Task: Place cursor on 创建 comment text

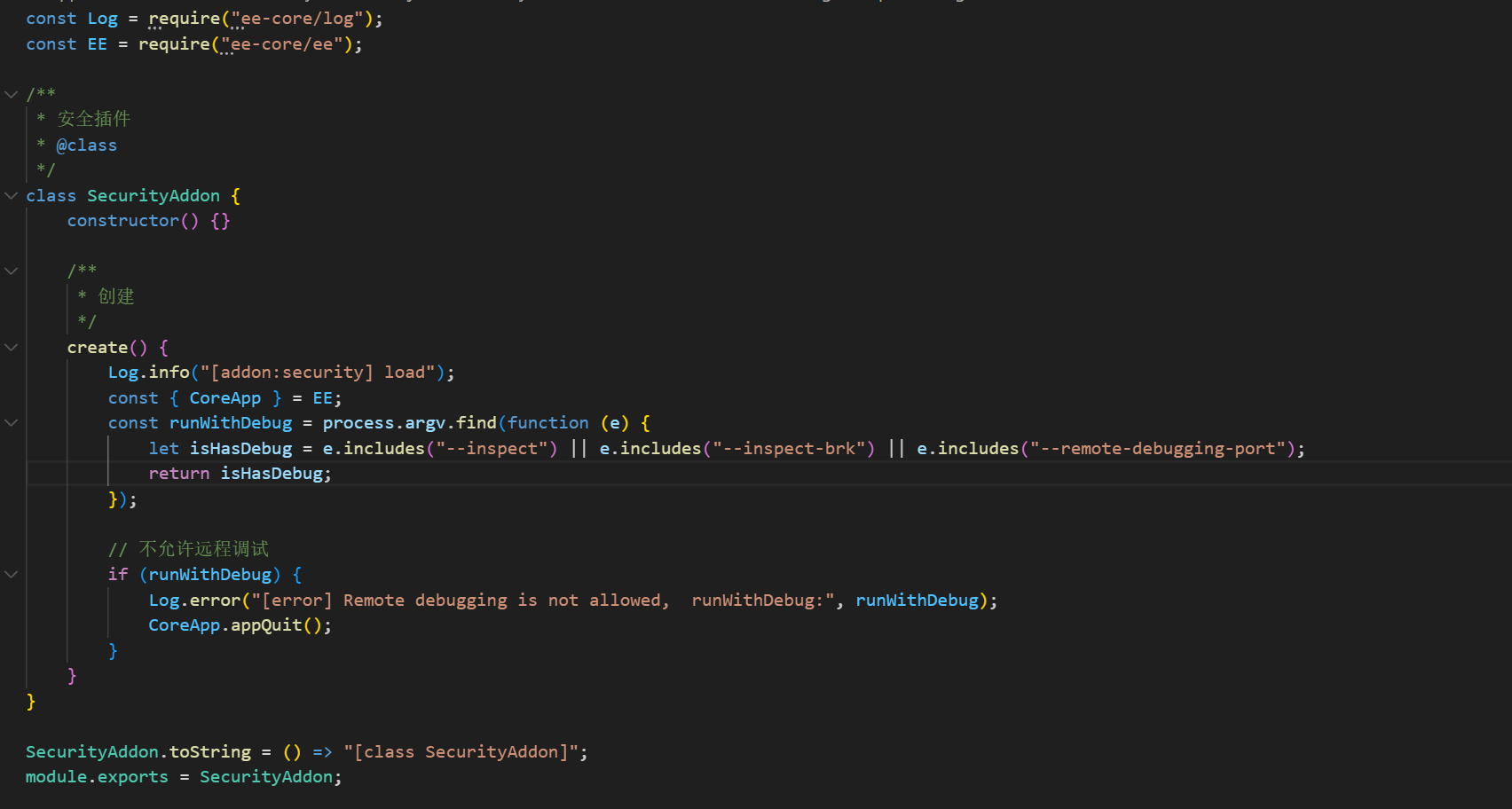Action: pos(116,296)
